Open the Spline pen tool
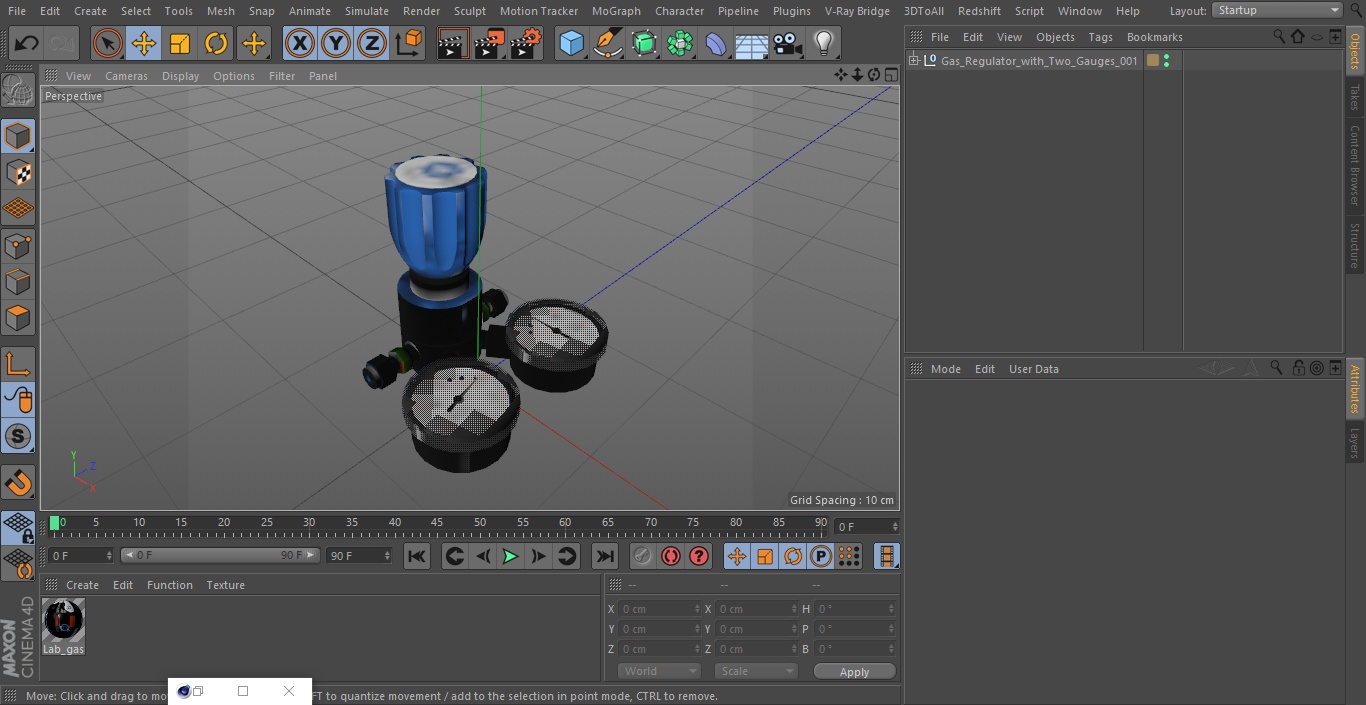Image resolution: width=1366 pixels, height=705 pixels. click(x=607, y=43)
